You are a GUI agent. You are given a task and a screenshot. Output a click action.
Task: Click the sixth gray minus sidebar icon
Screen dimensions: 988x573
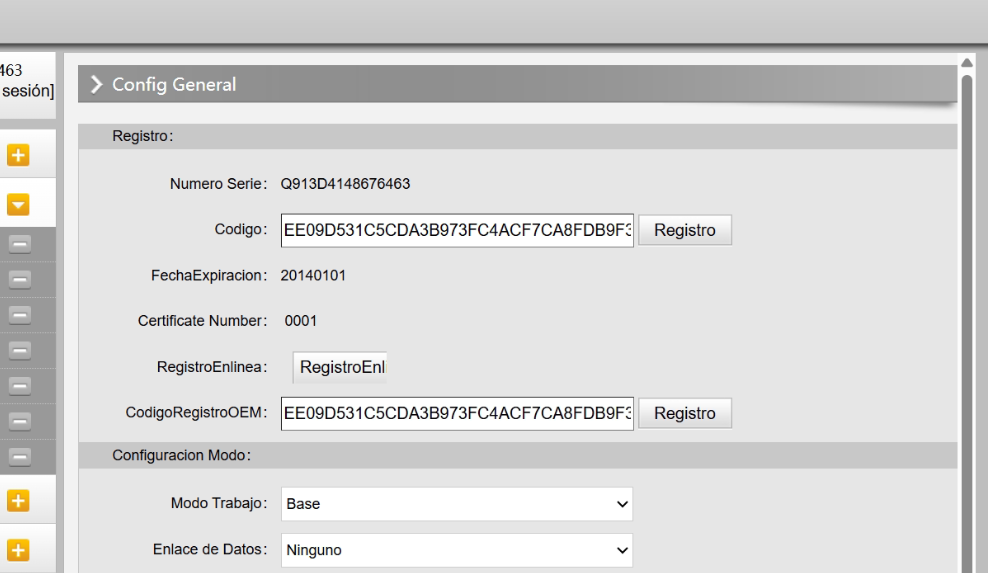pos(20,420)
